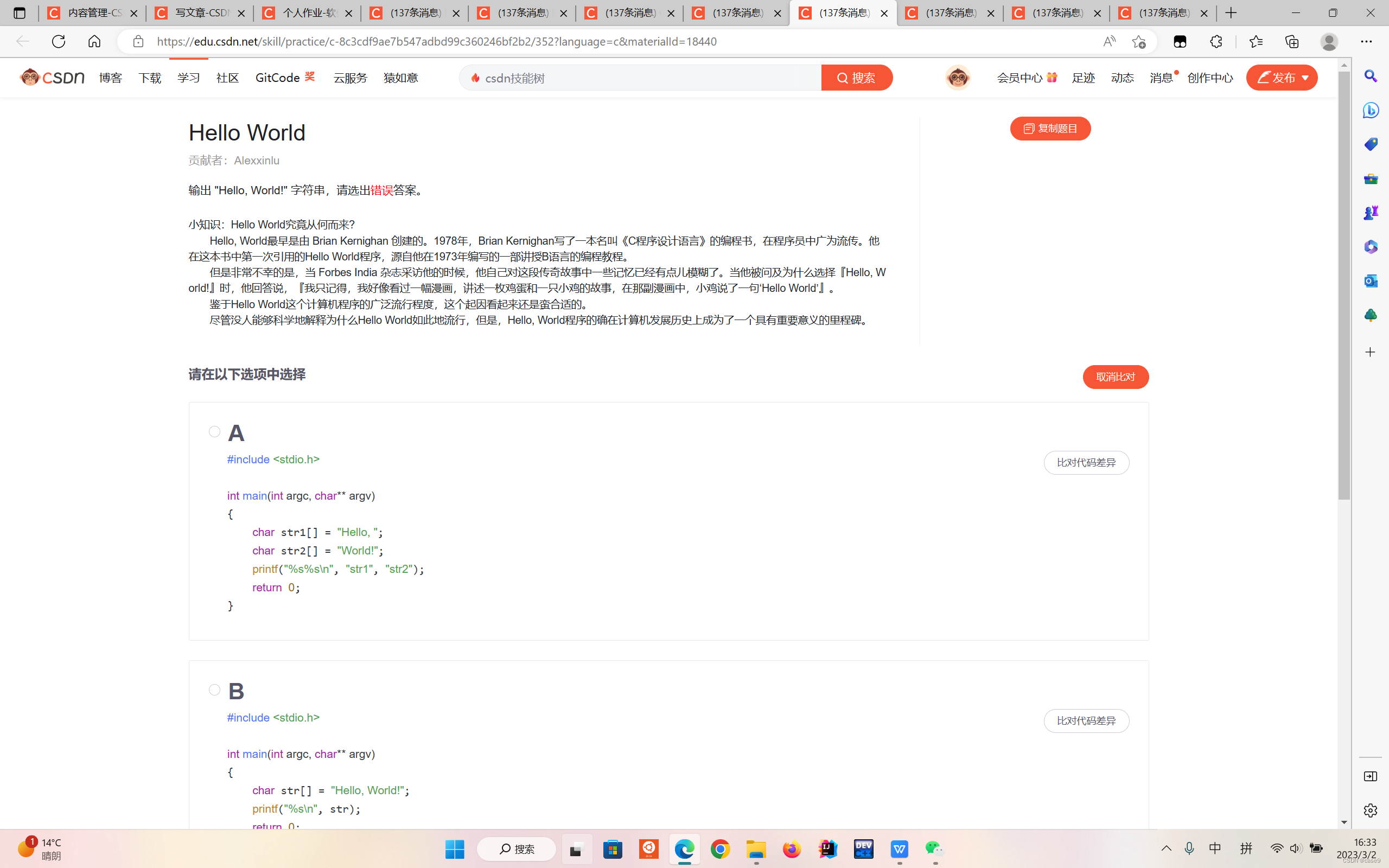This screenshot has height=868, width=1389.
Task: Click the 复制题目 button
Action: [1050, 128]
